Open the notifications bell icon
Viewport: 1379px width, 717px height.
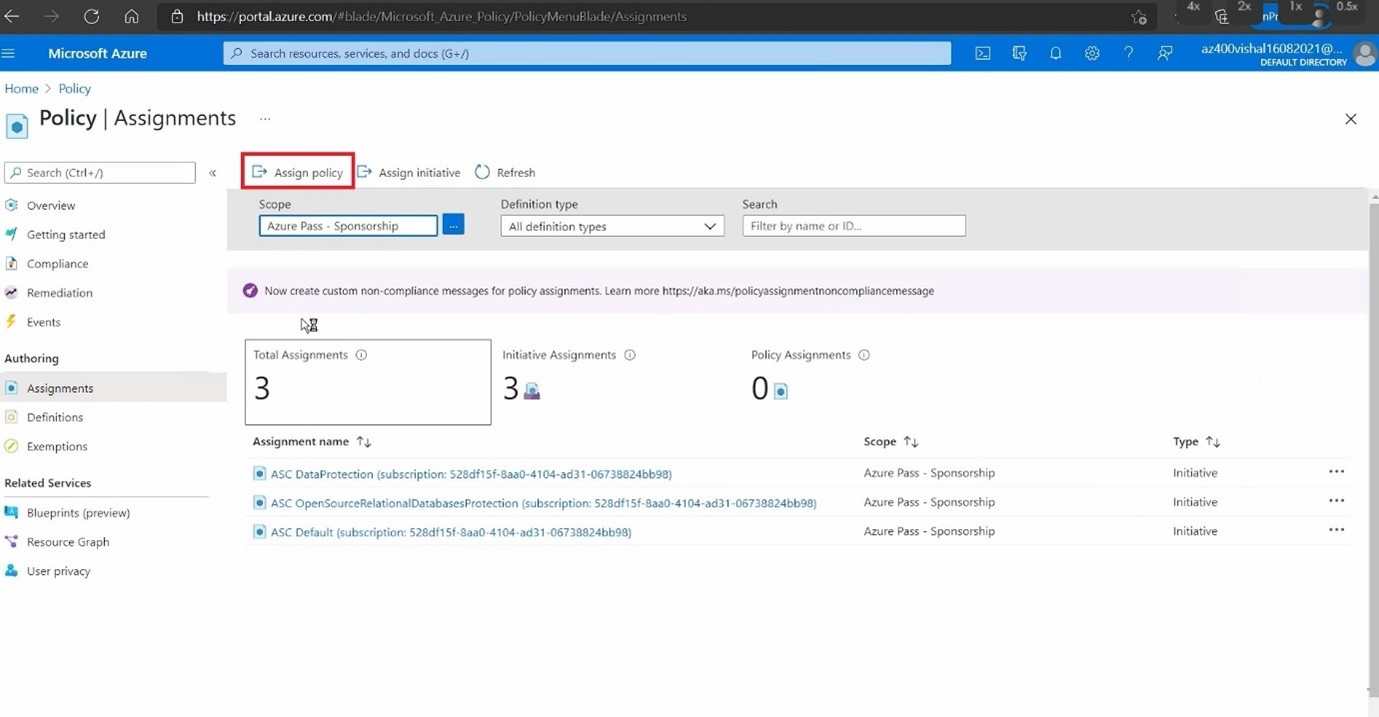(x=1055, y=53)
